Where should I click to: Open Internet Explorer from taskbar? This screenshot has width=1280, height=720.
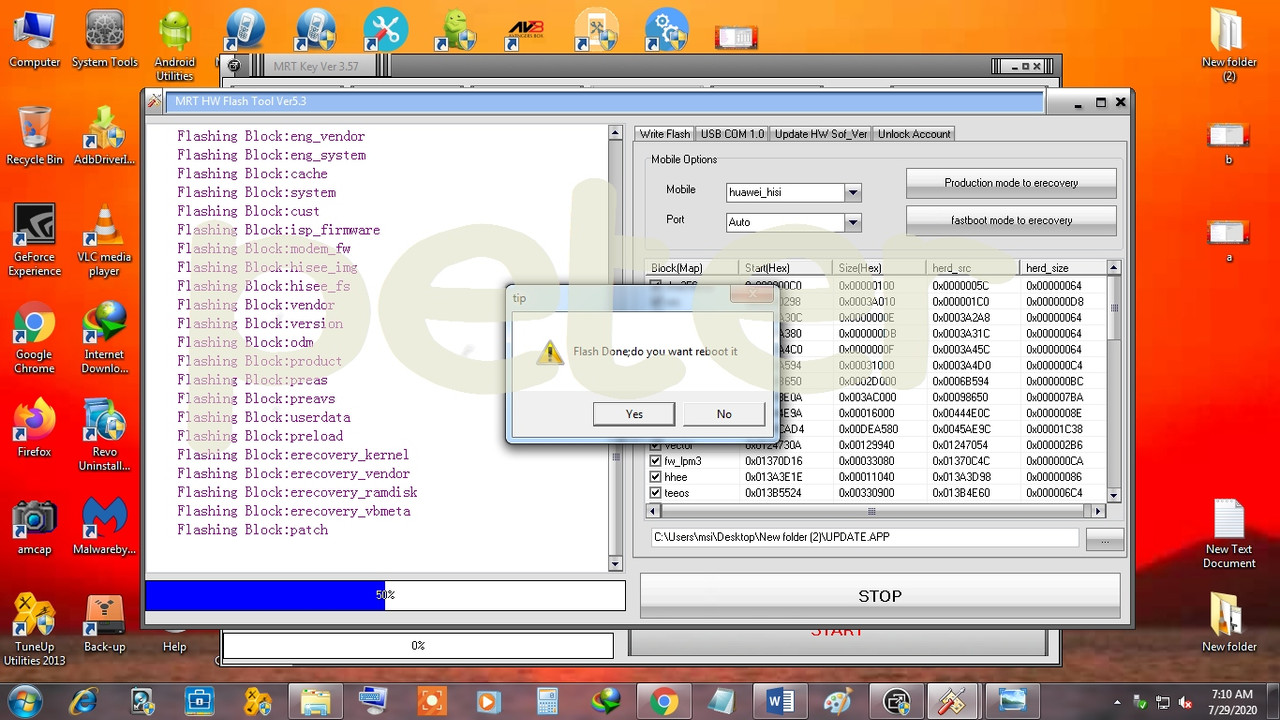pyautogui.click(x=84, y=701)
